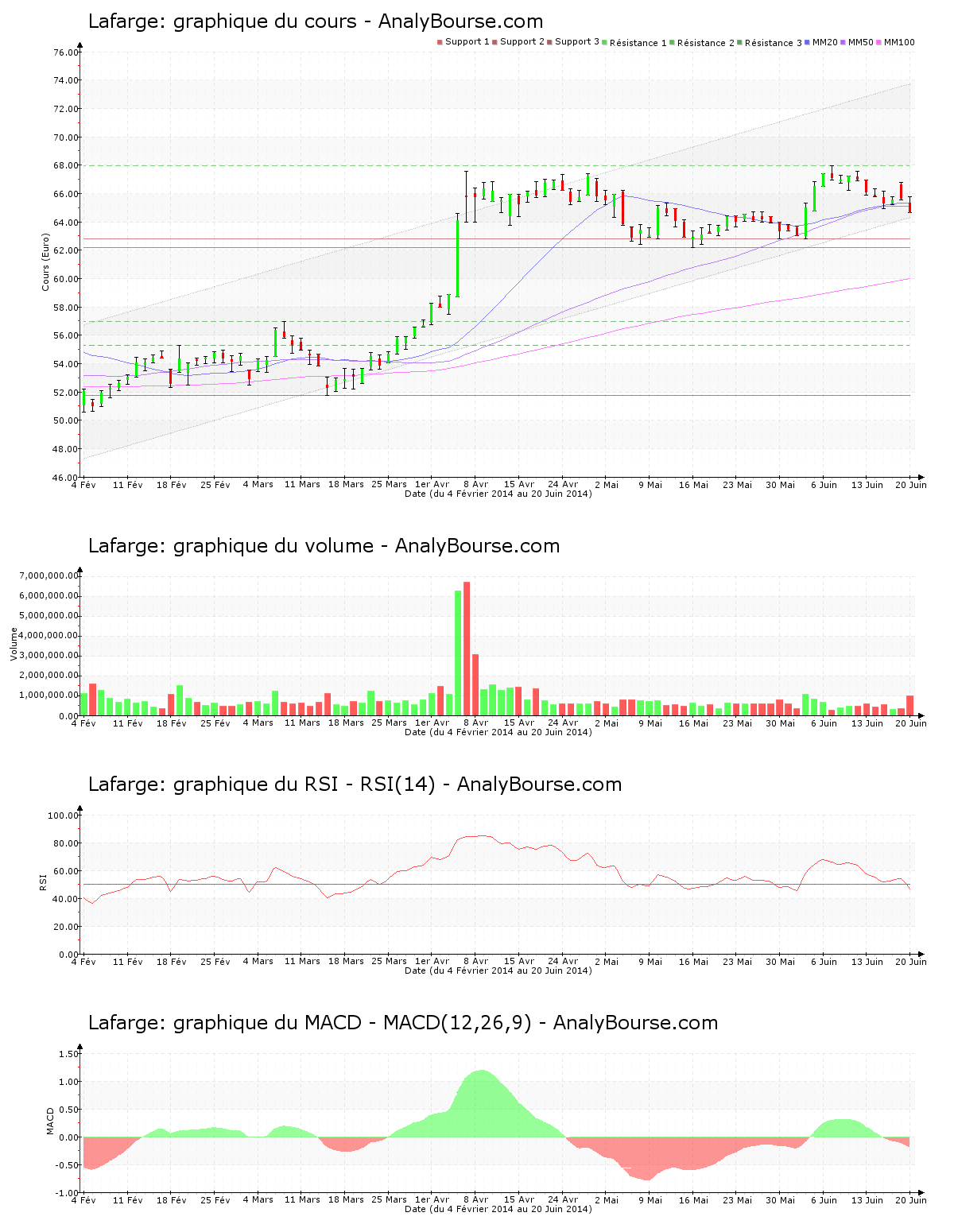Click the -1.00 MACD axis value
The height and width of the screenshot is (1232, 954).
click(68, 1193)
